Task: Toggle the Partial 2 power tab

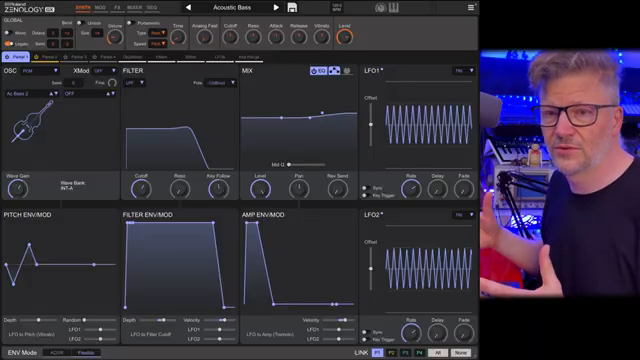Action: [36, 57]
